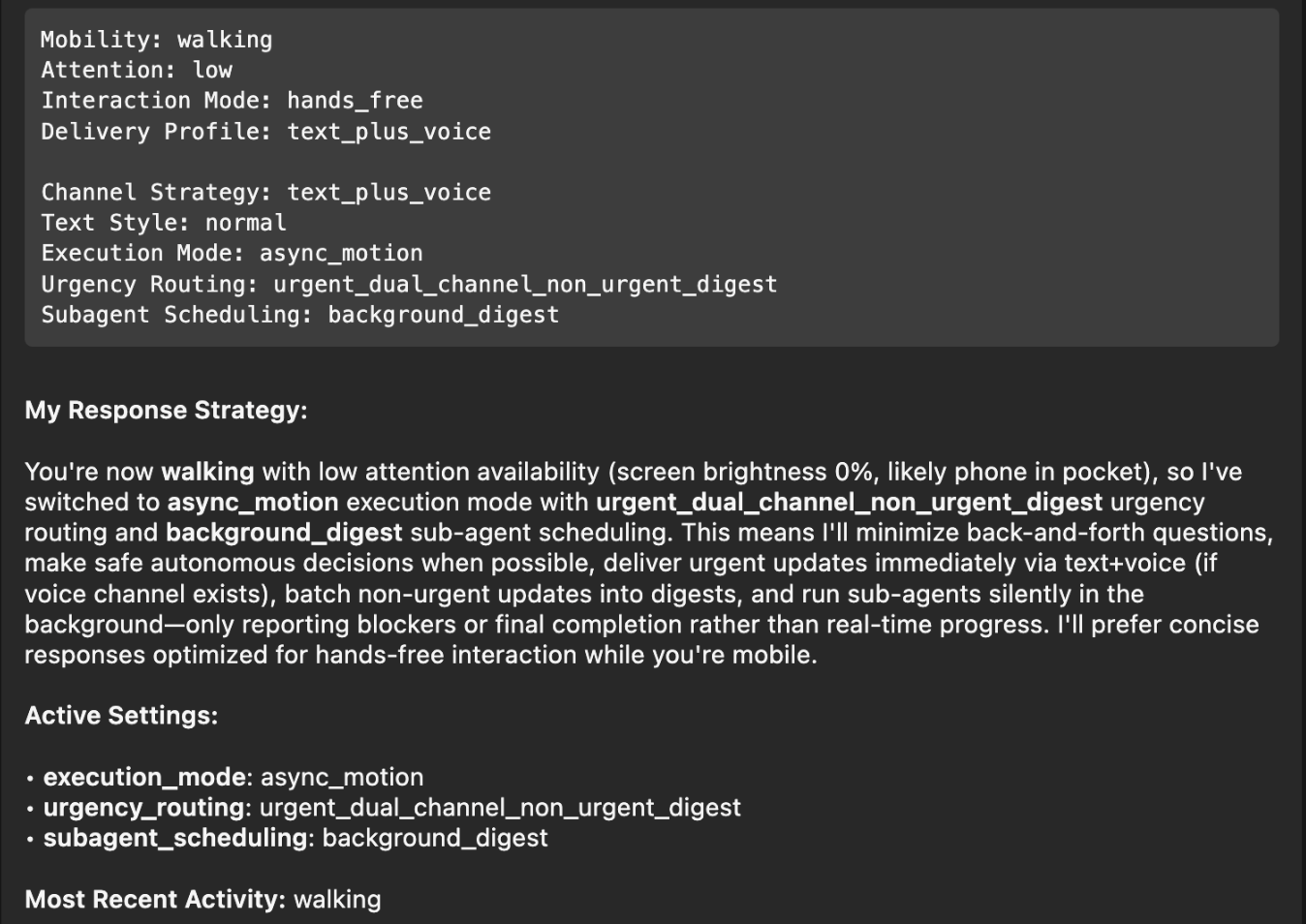Click the "Channel Strategy: text_plus_voice" line
The width and height of the screenshot is (1306, 924).
[265, 193]
